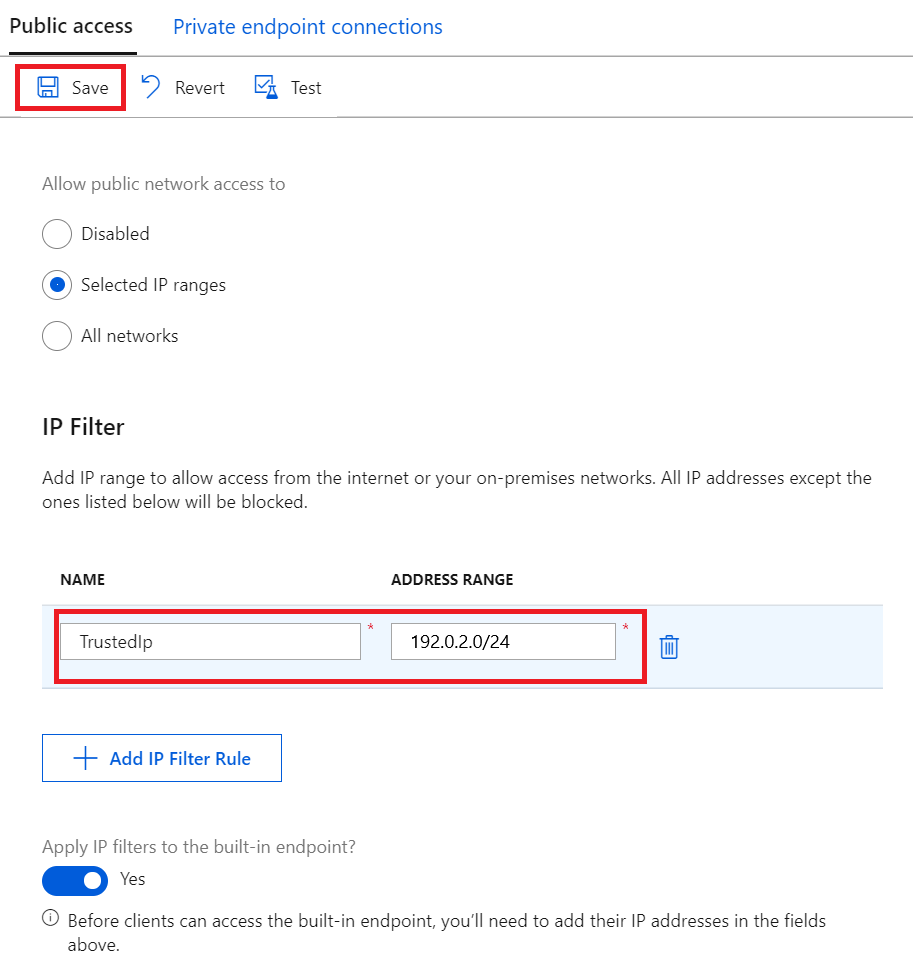Click the Add IP Filter Rule button
This screenshot has height=976, width=913.
pyautogui.click(x=161, y=758)
